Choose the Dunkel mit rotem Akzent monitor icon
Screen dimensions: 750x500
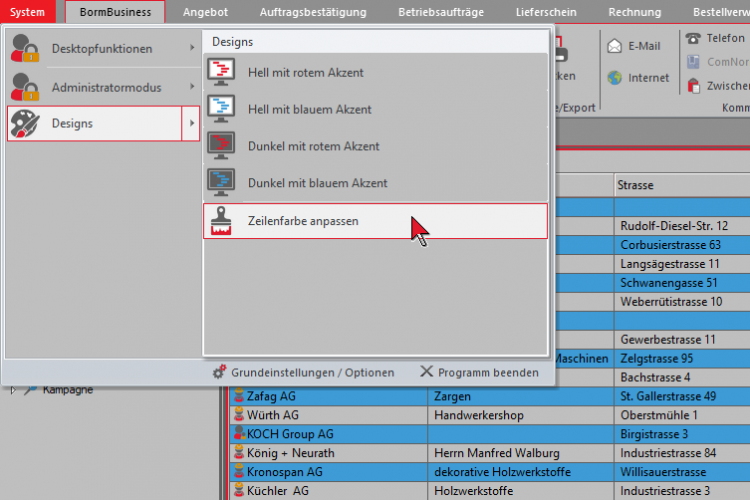pyautogui.click(x=221, y=146)
